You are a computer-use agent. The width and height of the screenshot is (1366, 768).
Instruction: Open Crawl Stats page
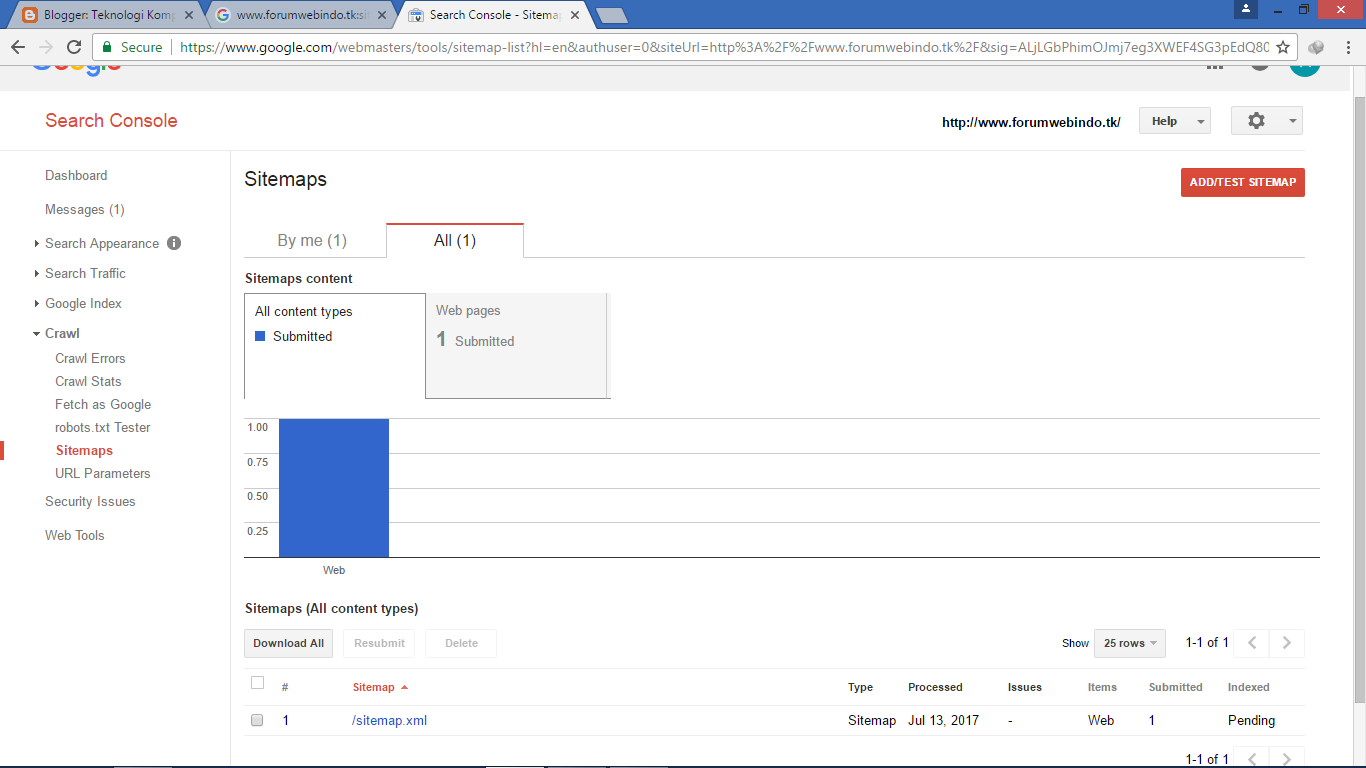pyautogui.click(x=88, y=381)
